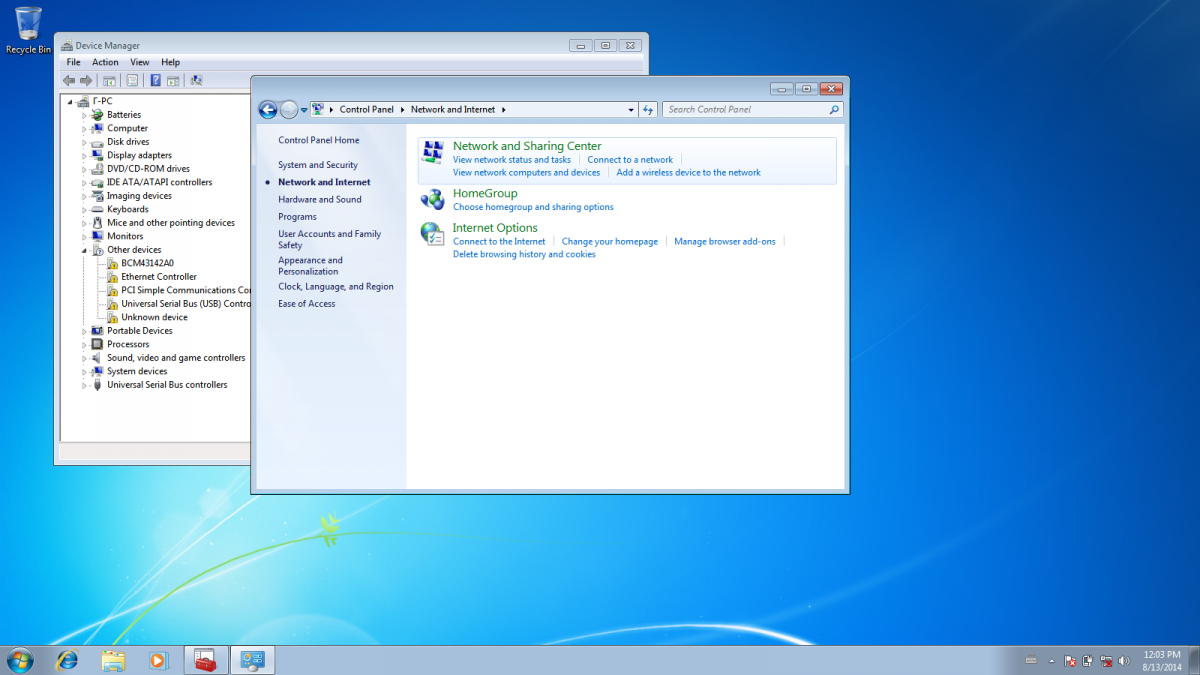
Task: Click Scan for hardware changes toolbar icon
Action: (196, 80)
